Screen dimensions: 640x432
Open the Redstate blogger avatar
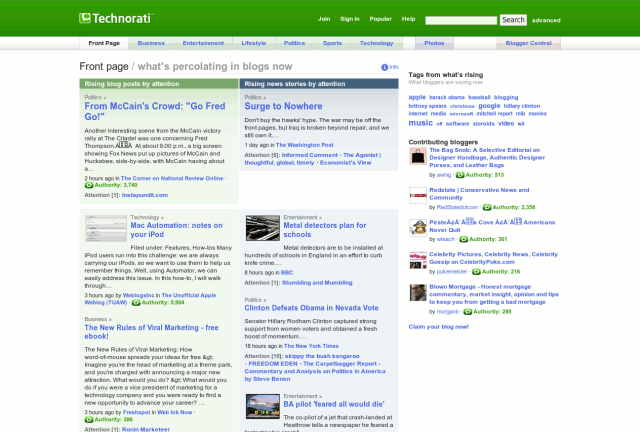click(418, 196)
